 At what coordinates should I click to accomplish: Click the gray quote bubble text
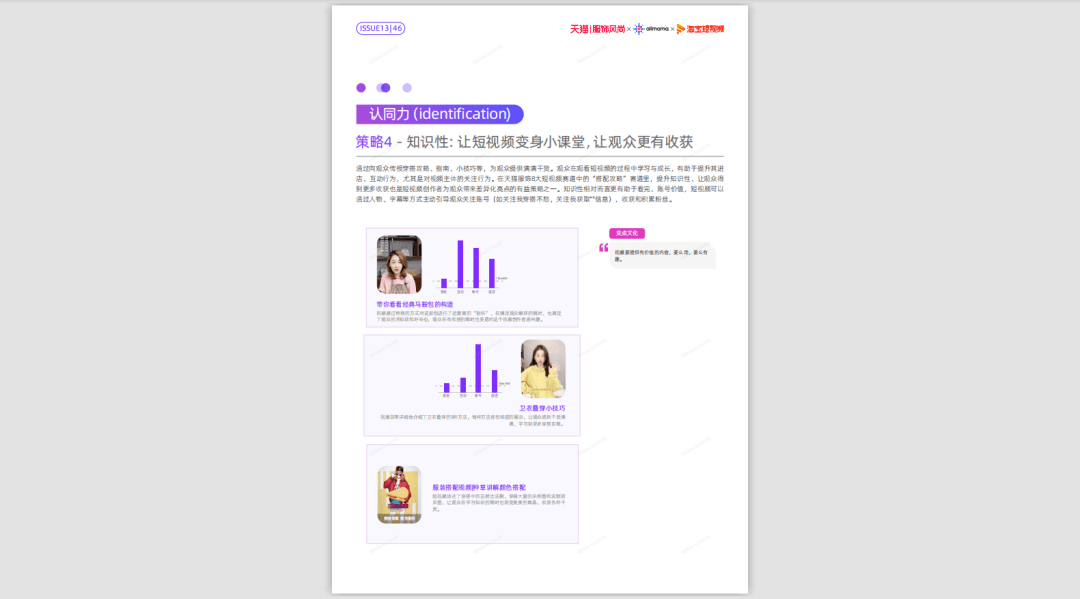coord(662,255)
